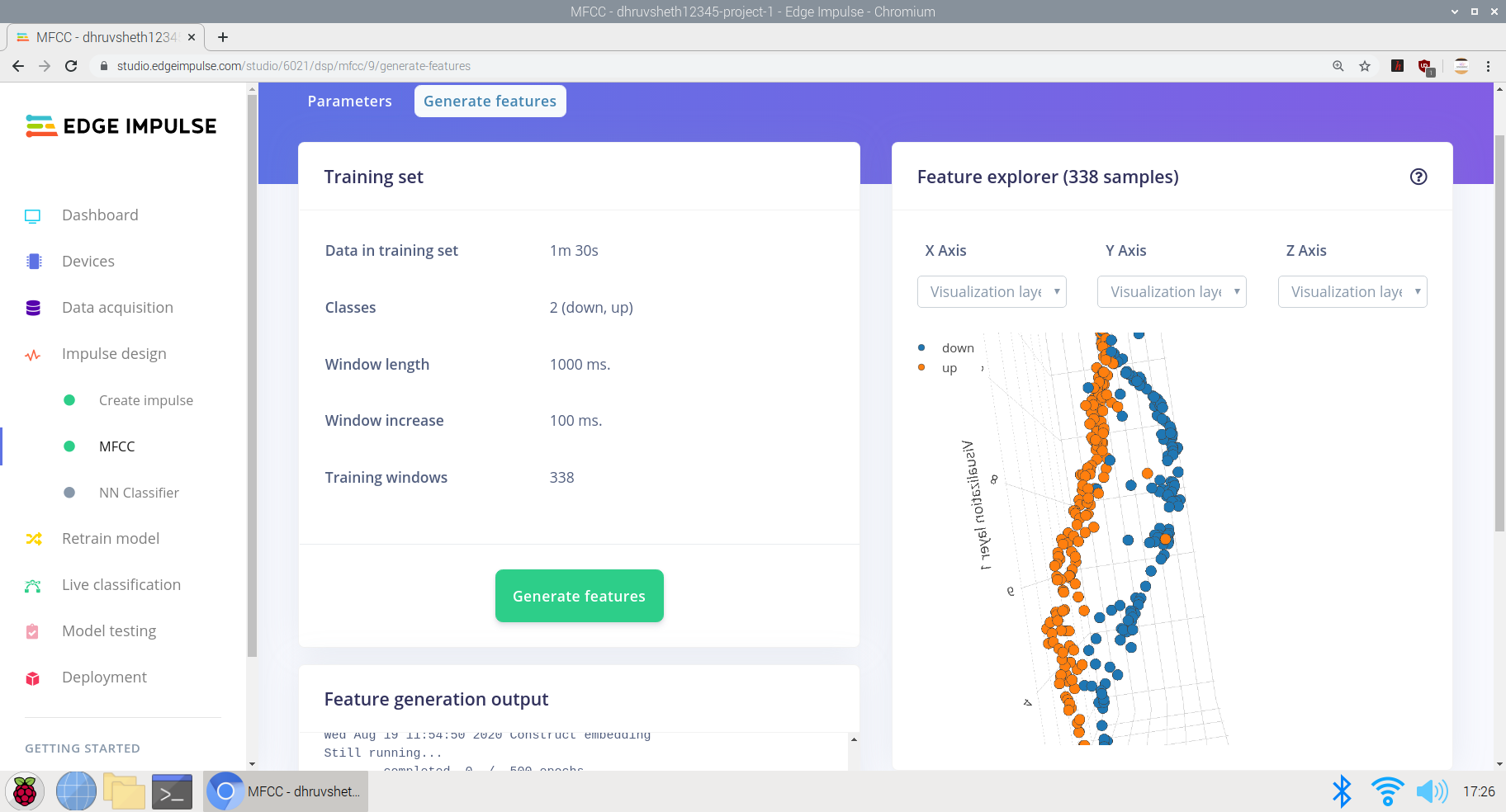
Task: Switch to the Parameters tab
Action: [x=349, y=101]
